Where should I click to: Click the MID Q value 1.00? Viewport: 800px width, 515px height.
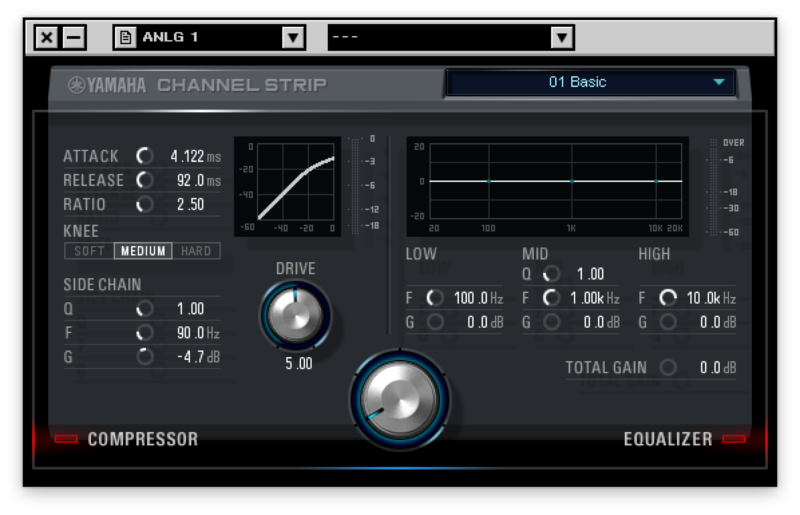(x=590, y=274)
